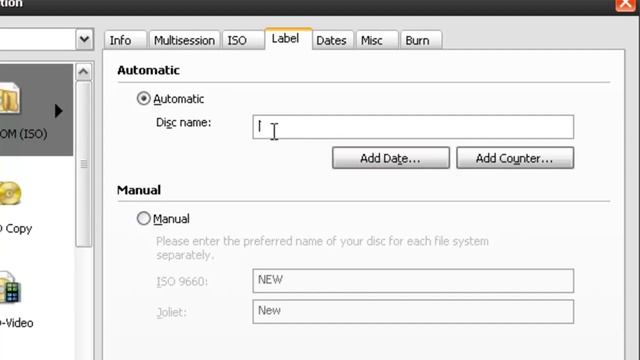Click into the Disc name field
640x360 pixels.
pos(413,127)
